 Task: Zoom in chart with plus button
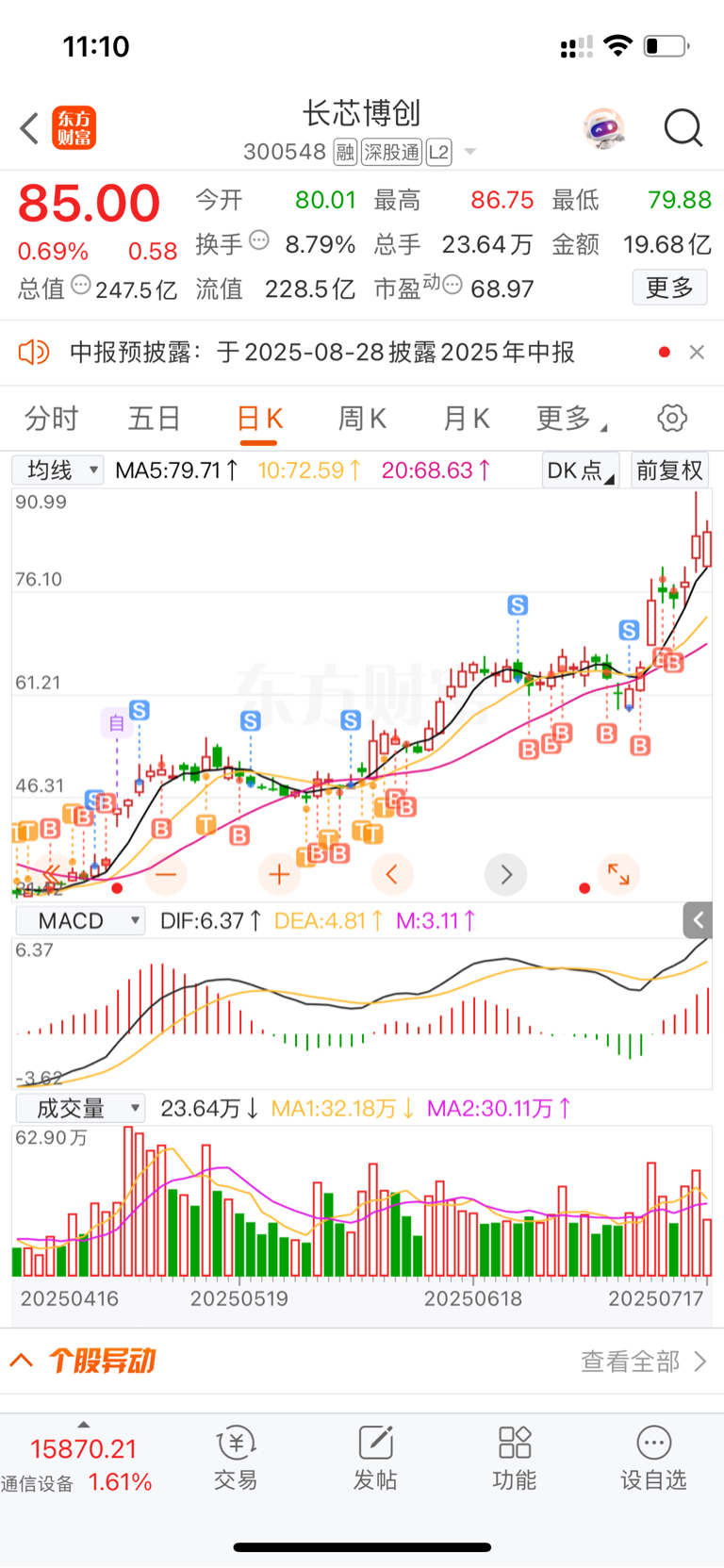pos(279,875)
